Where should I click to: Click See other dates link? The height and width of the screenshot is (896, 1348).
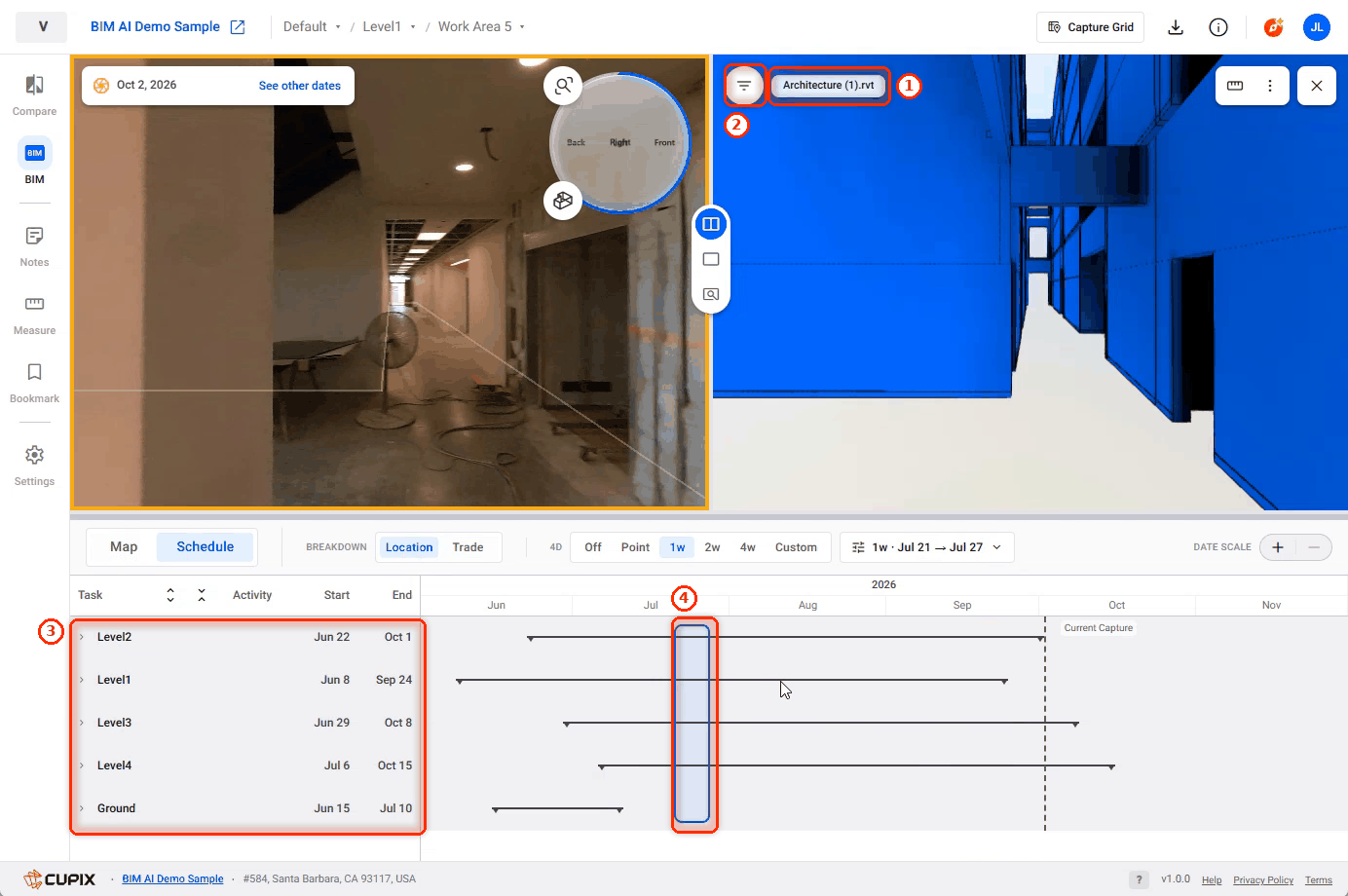(300, 86)
